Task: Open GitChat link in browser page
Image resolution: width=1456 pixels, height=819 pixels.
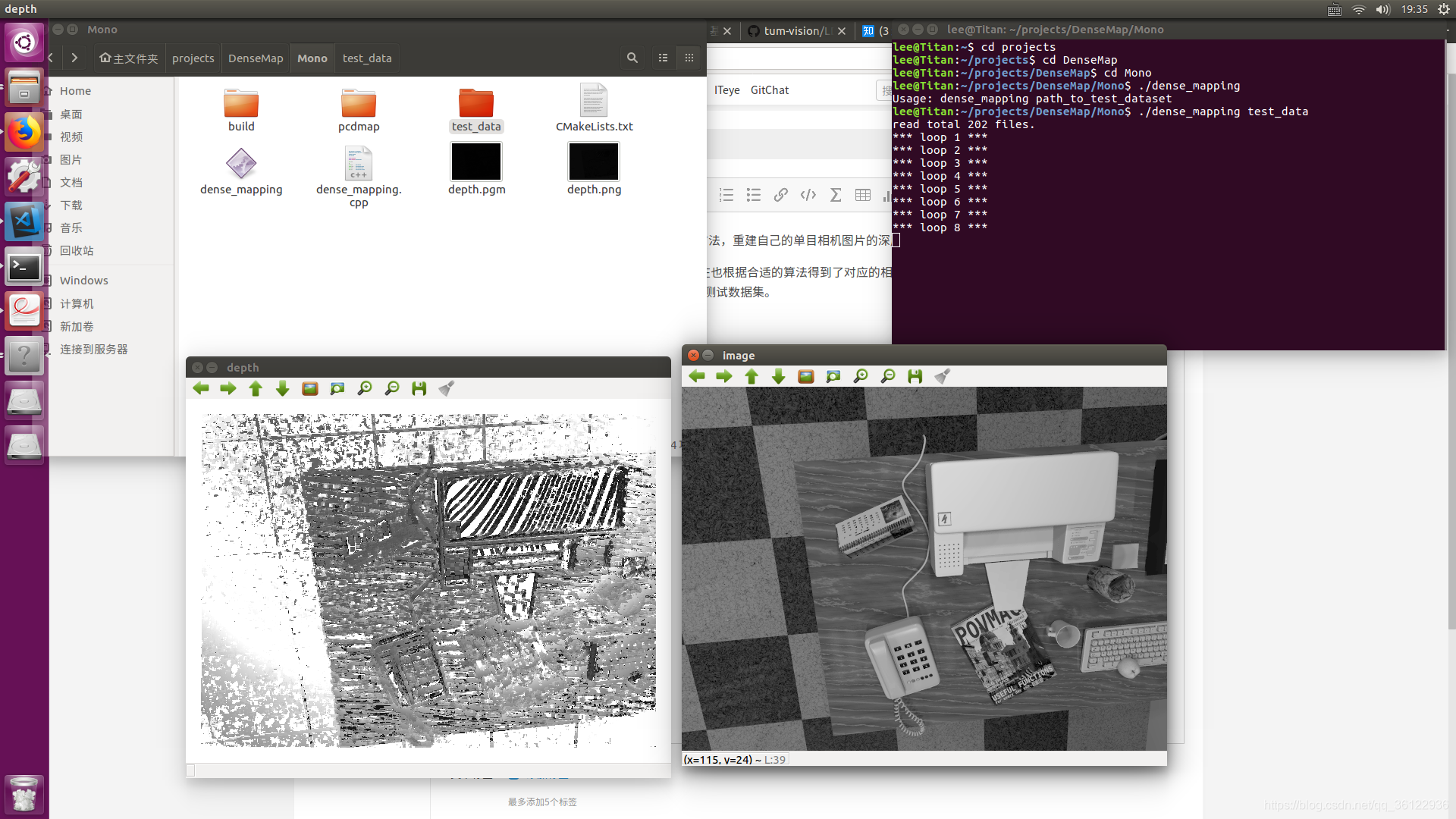Action: [x=769, y=90]
